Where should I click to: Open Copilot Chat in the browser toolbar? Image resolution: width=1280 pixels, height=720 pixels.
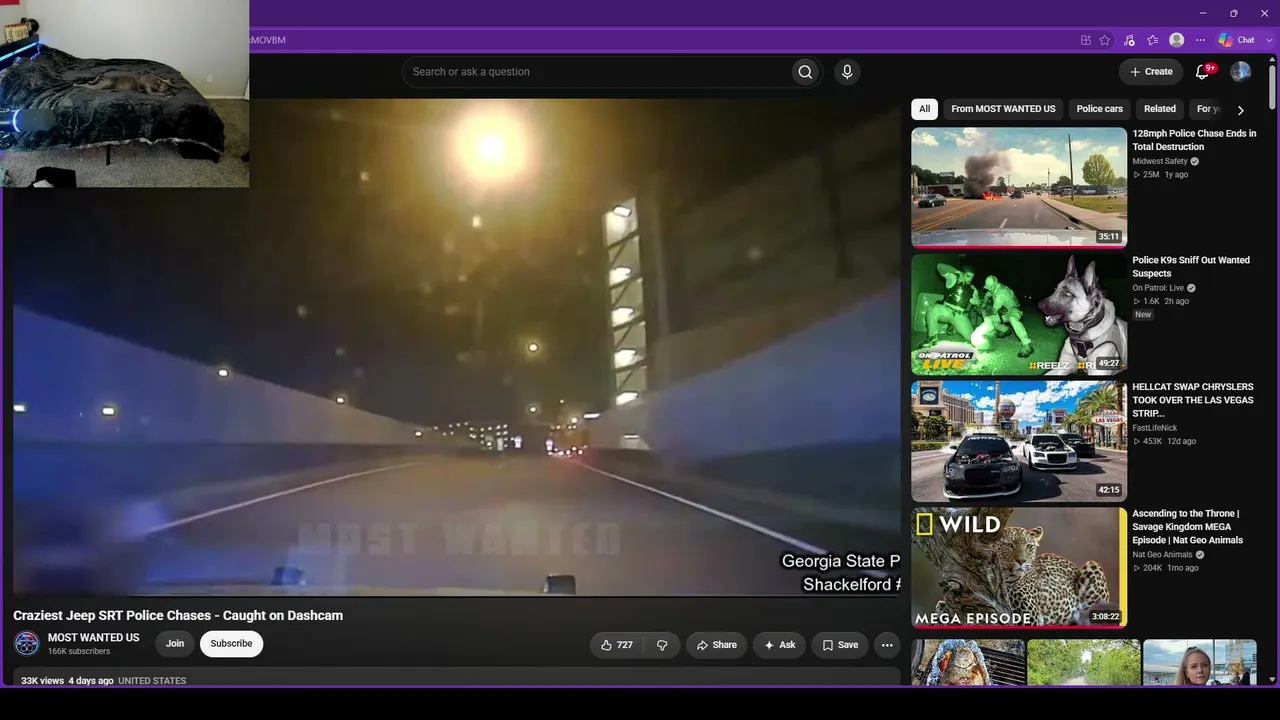[x=1236, y=40]
